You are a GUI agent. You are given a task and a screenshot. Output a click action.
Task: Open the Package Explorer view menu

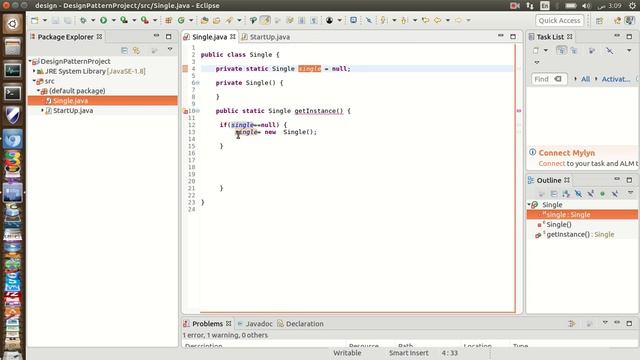[170, 50]
